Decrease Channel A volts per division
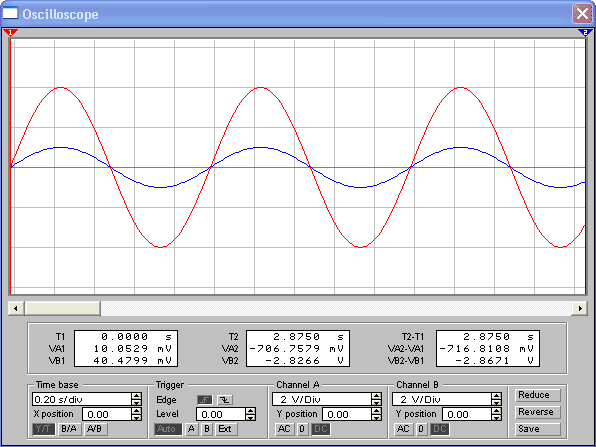This screenshot has width=596, height=447. 376,402
